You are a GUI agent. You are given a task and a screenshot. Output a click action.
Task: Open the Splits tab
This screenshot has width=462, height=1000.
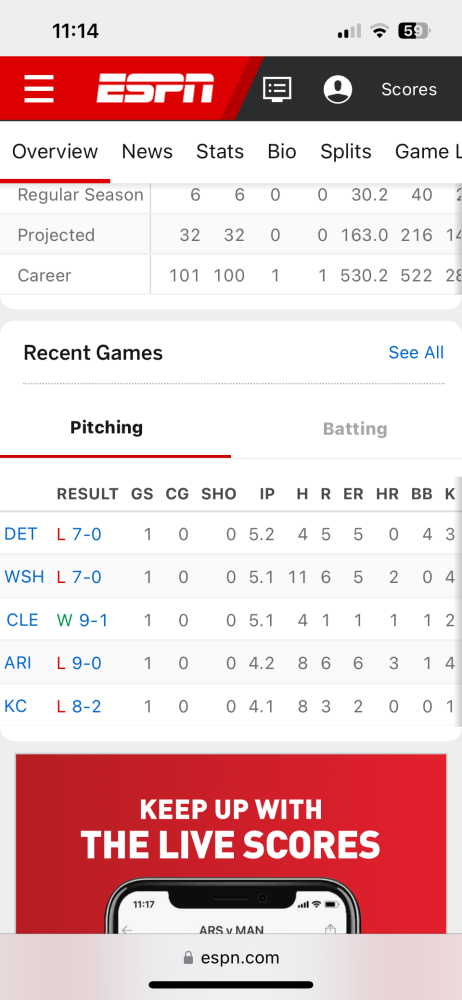click(346, 151)
